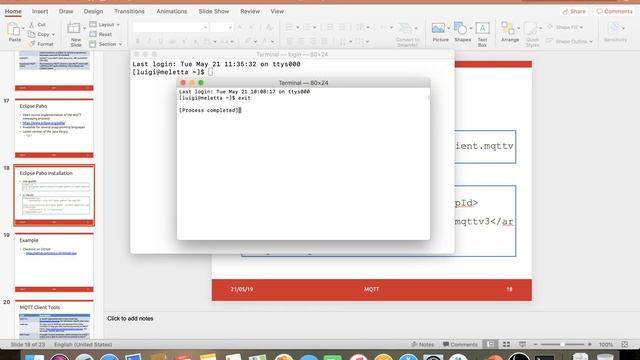Click 'Click to add notes' area
The image size is (640, 360).
130,318
